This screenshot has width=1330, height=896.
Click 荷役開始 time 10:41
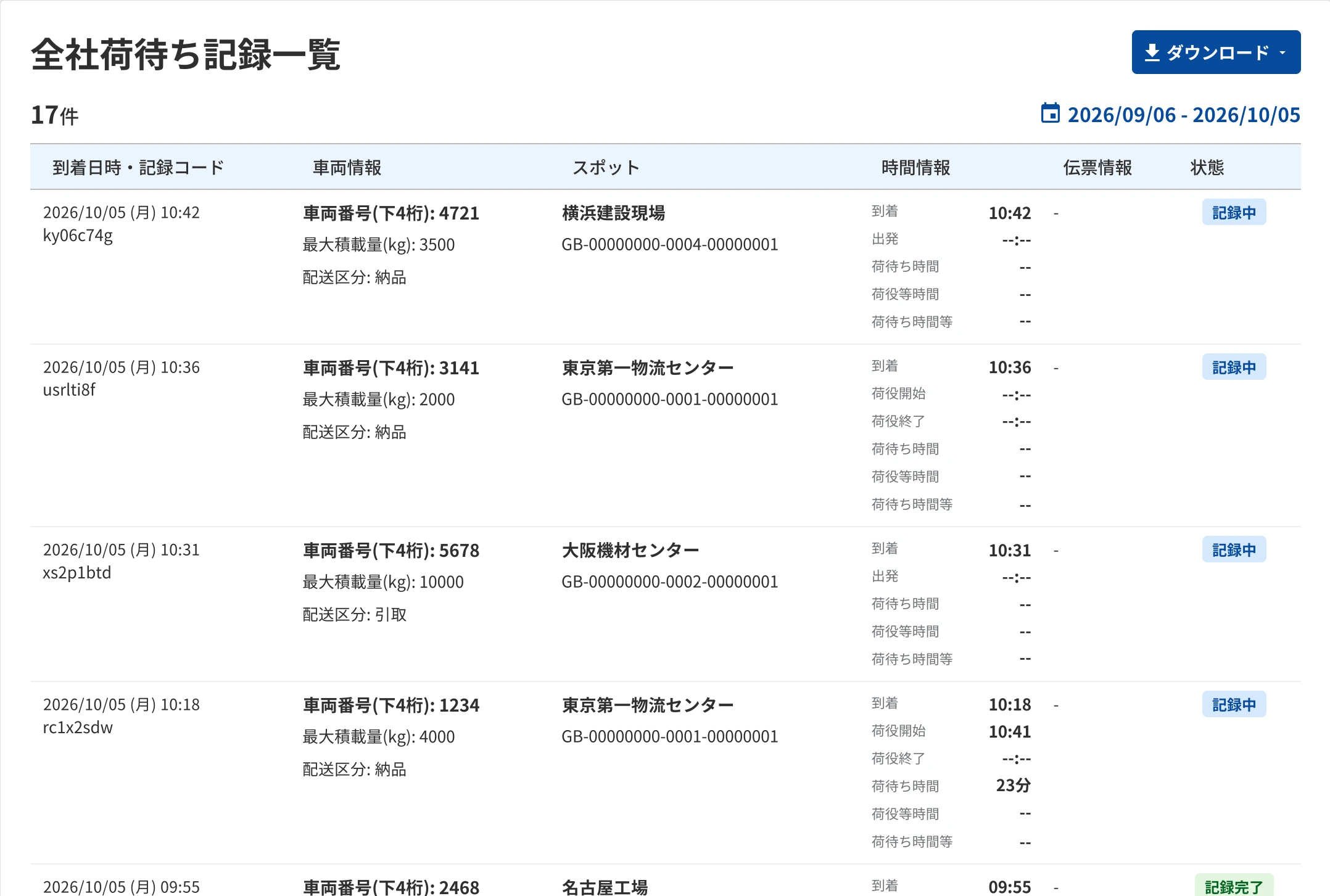pyautogui.click(x=1009, y=732)
